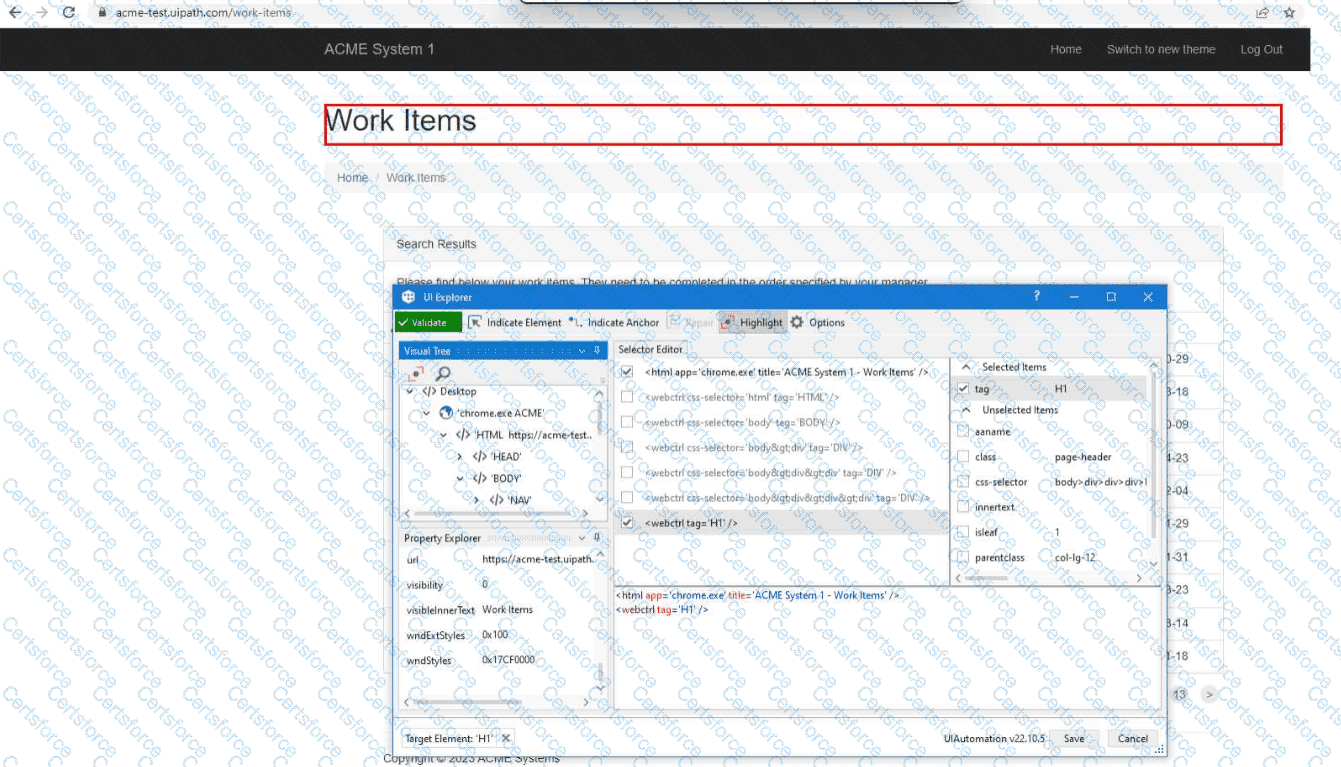Collapse the Selected Items section
This screenshot has width=1341, height=767.
click(x=966, y=367)
